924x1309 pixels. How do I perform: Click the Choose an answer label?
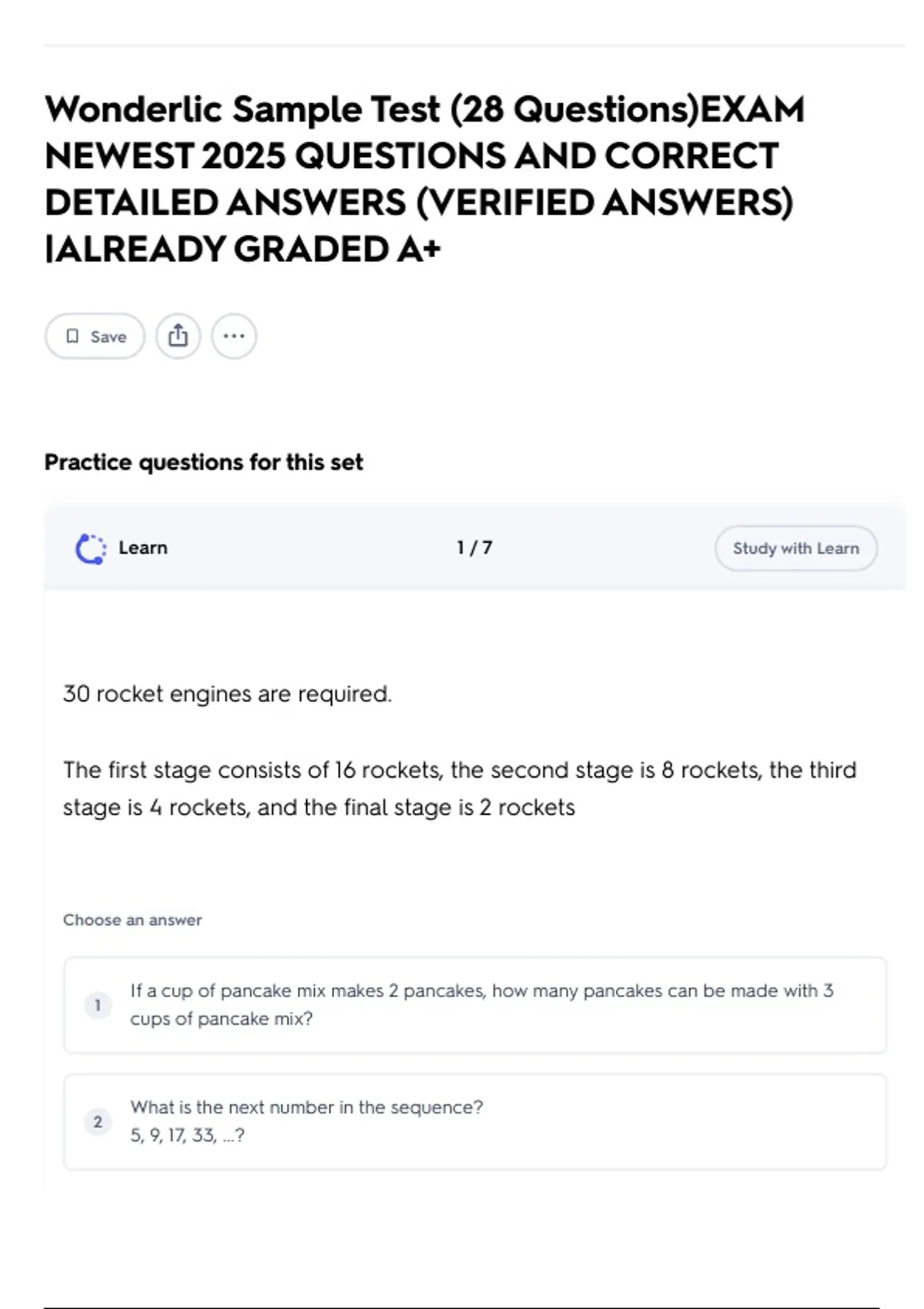pyautogui.click(x=132, y=920)
